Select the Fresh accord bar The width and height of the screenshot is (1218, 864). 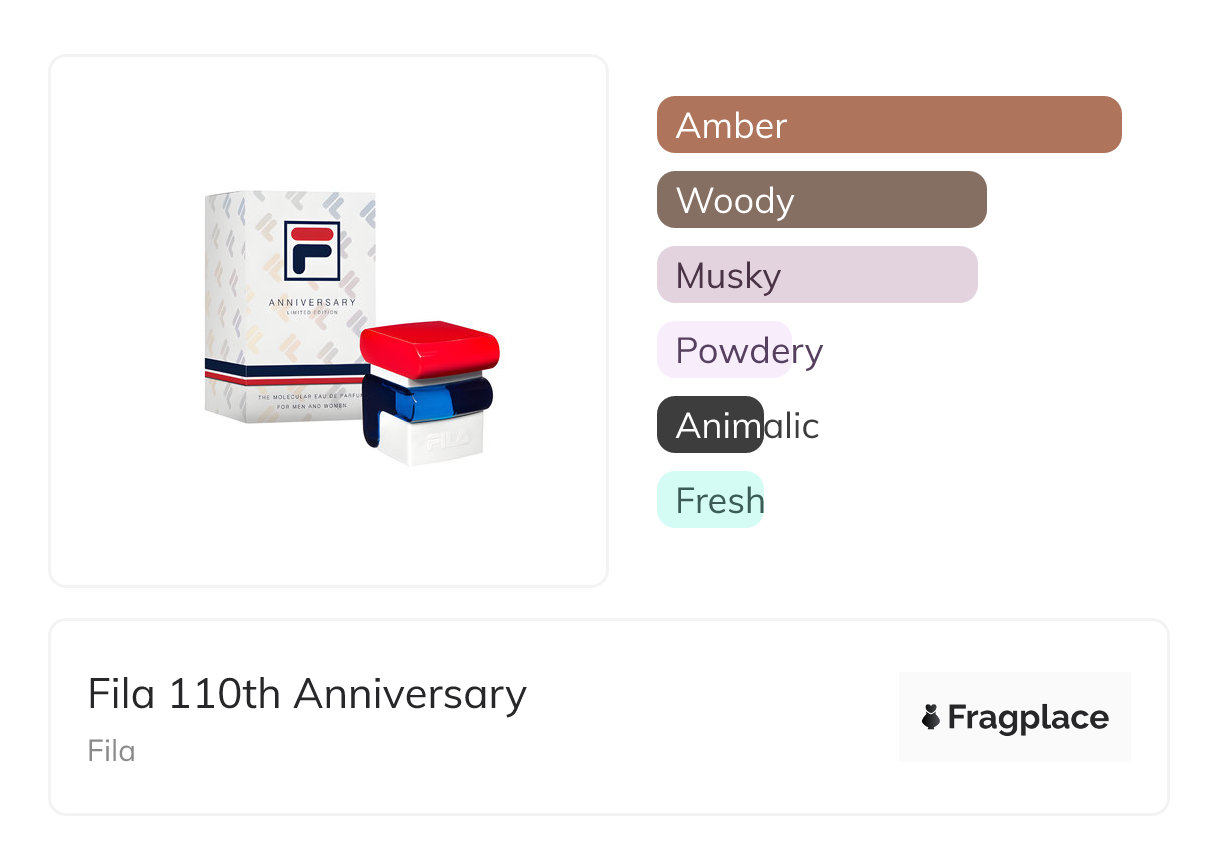(710, 500)
